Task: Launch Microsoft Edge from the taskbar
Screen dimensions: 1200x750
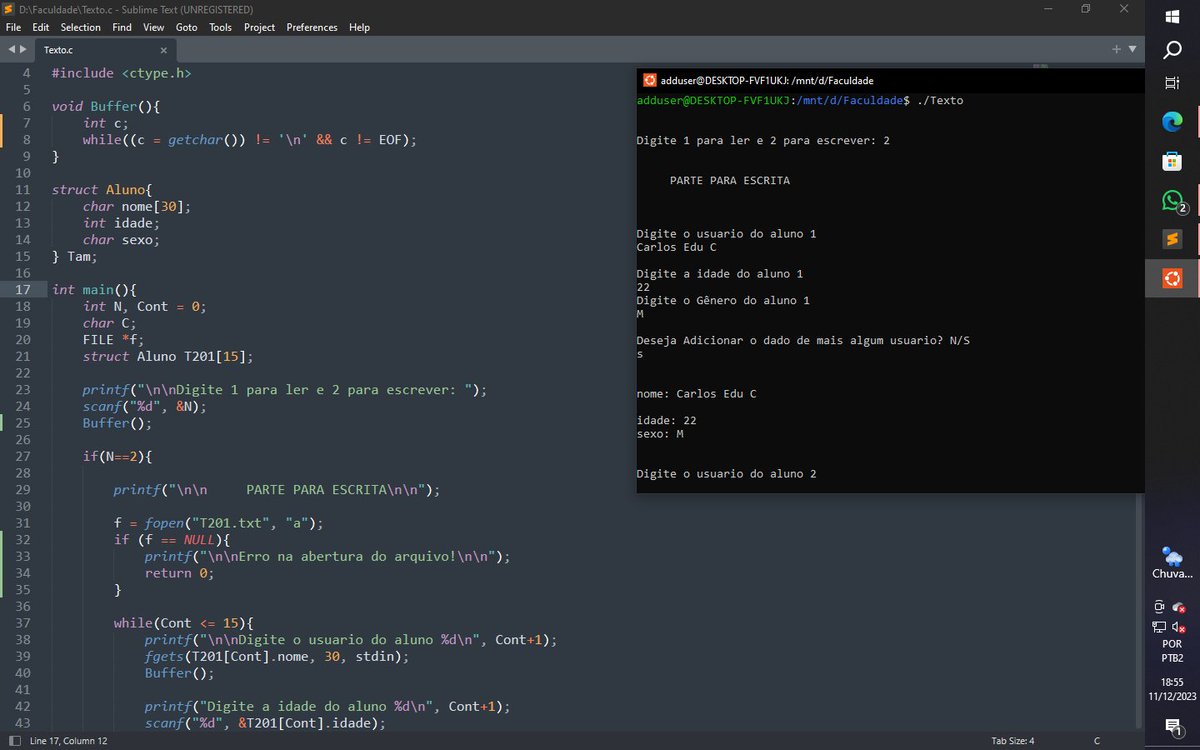Action: (1172, 122)
